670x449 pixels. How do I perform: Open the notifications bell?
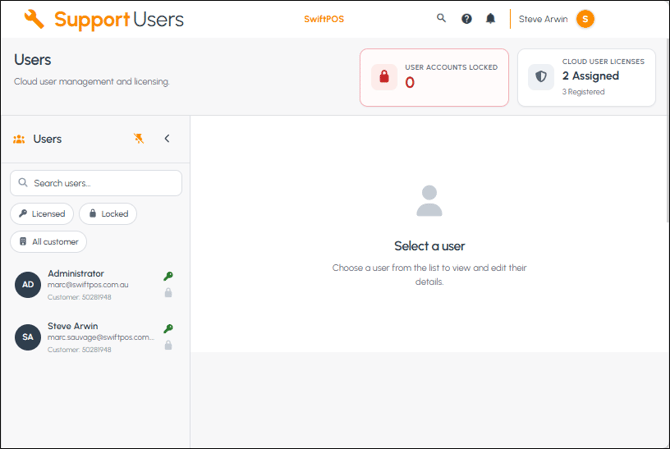[491, 18]
